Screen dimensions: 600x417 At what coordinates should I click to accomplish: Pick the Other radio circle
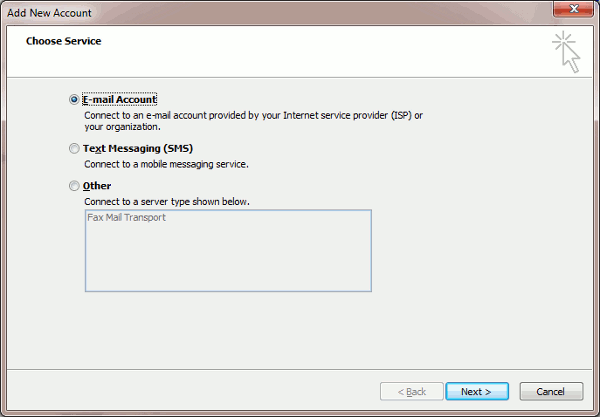tap(74, 186)
